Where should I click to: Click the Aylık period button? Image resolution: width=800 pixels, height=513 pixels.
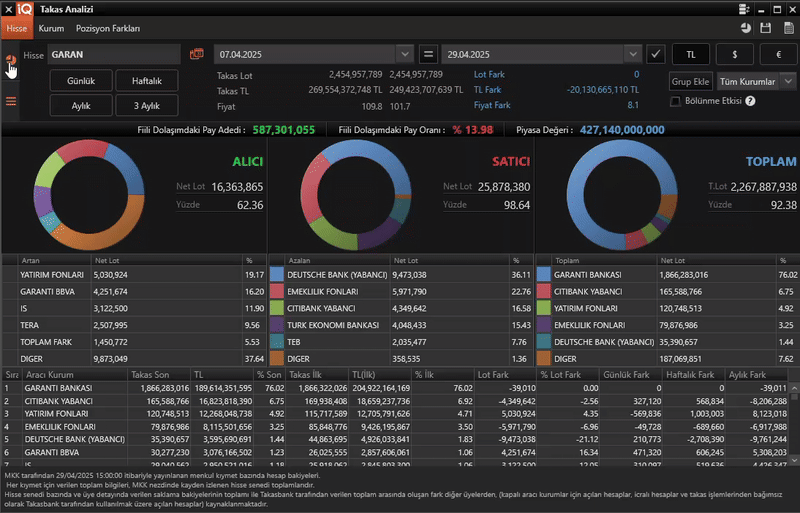click(x=81, y=106)
